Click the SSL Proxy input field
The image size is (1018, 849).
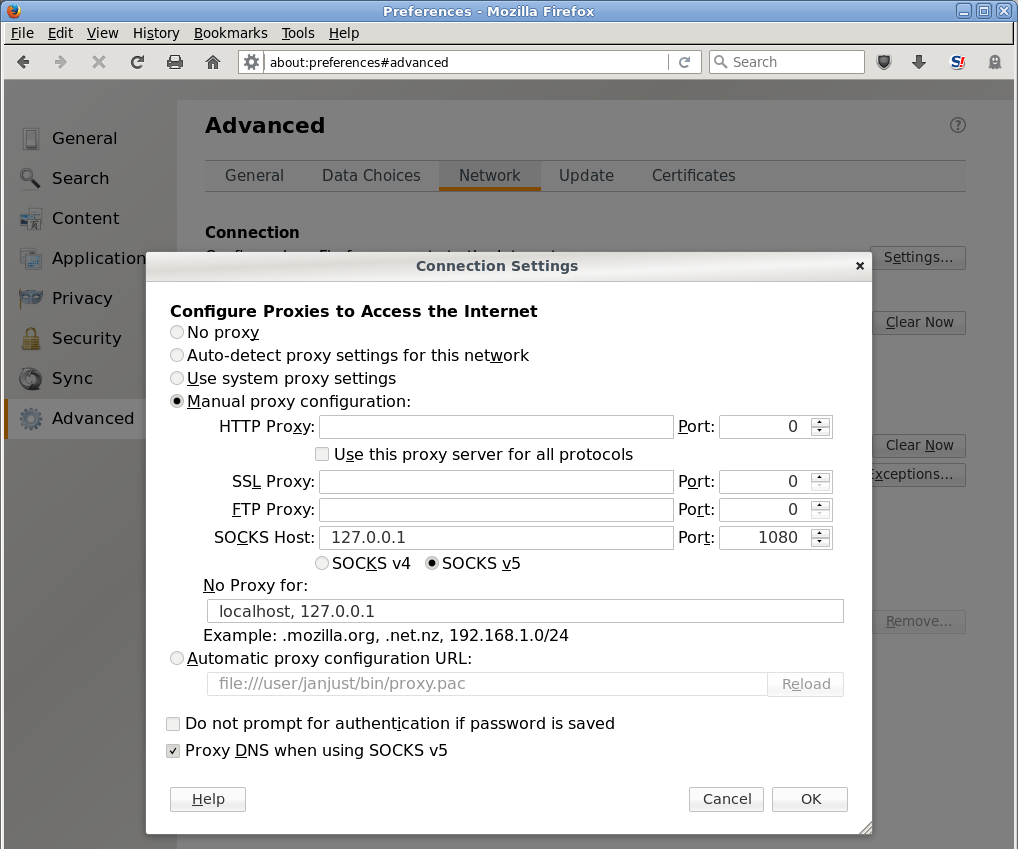coord(496,482)
